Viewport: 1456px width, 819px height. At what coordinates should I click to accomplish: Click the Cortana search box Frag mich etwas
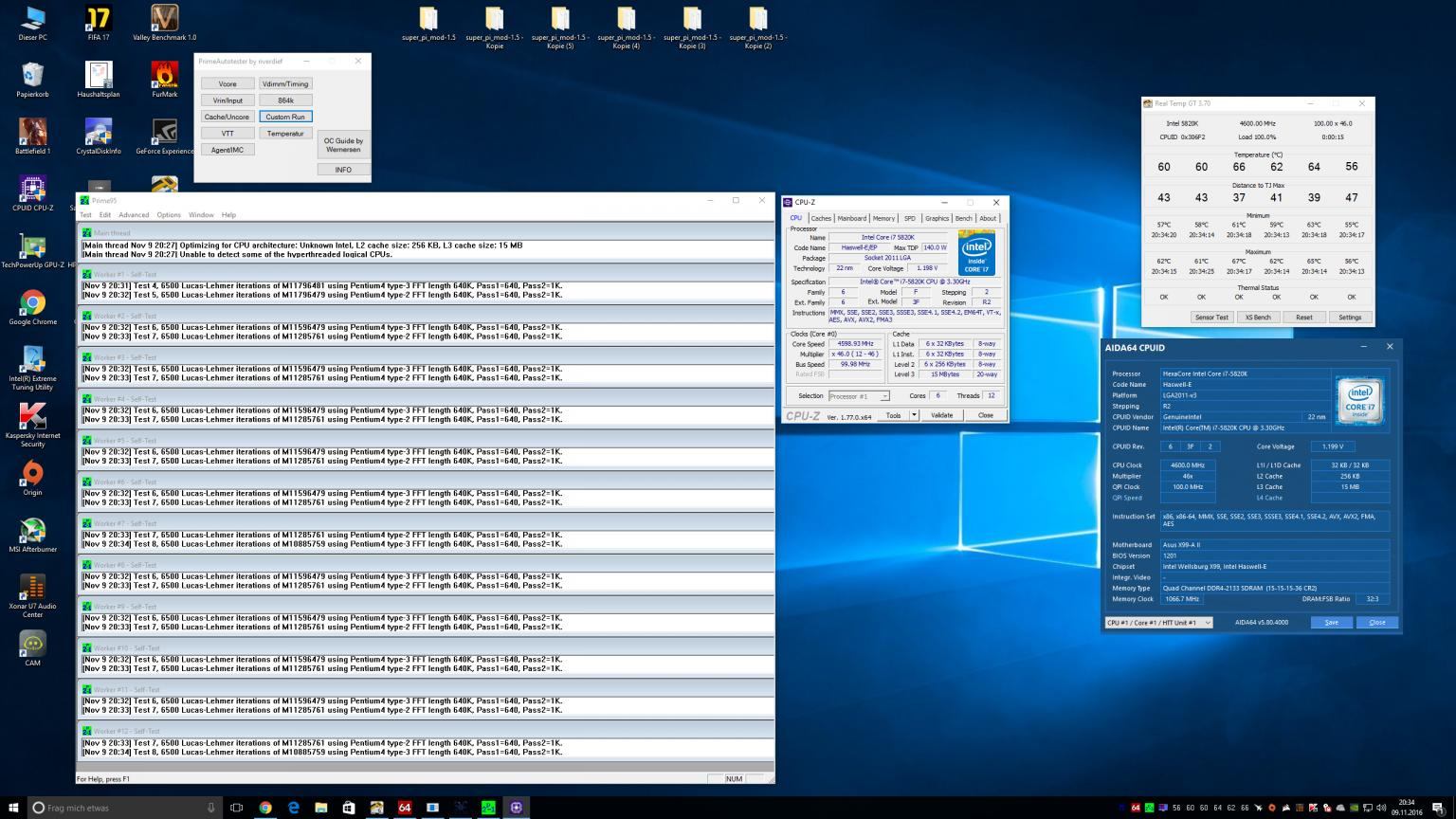click(x=125, y=808)
